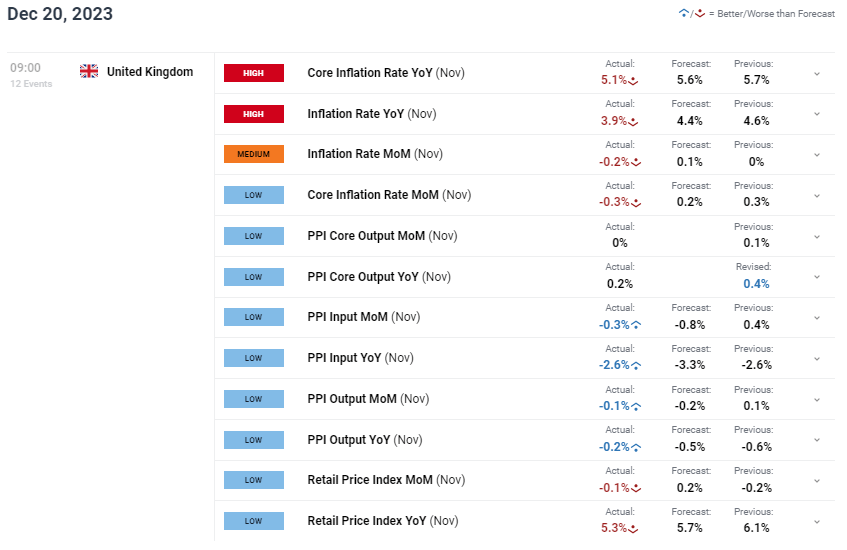
Task: Expand Retail Price Index YoY row chevron
Action: [817, 522]
